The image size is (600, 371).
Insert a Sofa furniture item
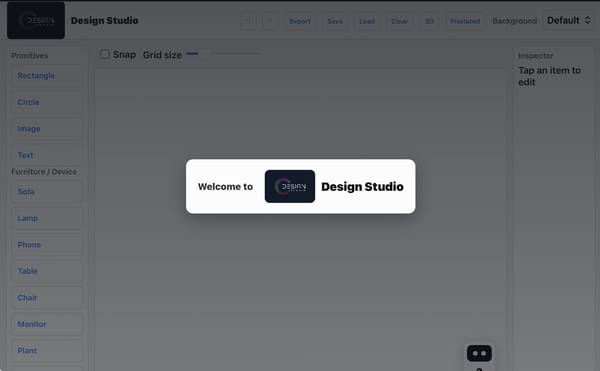click(47, 192)
